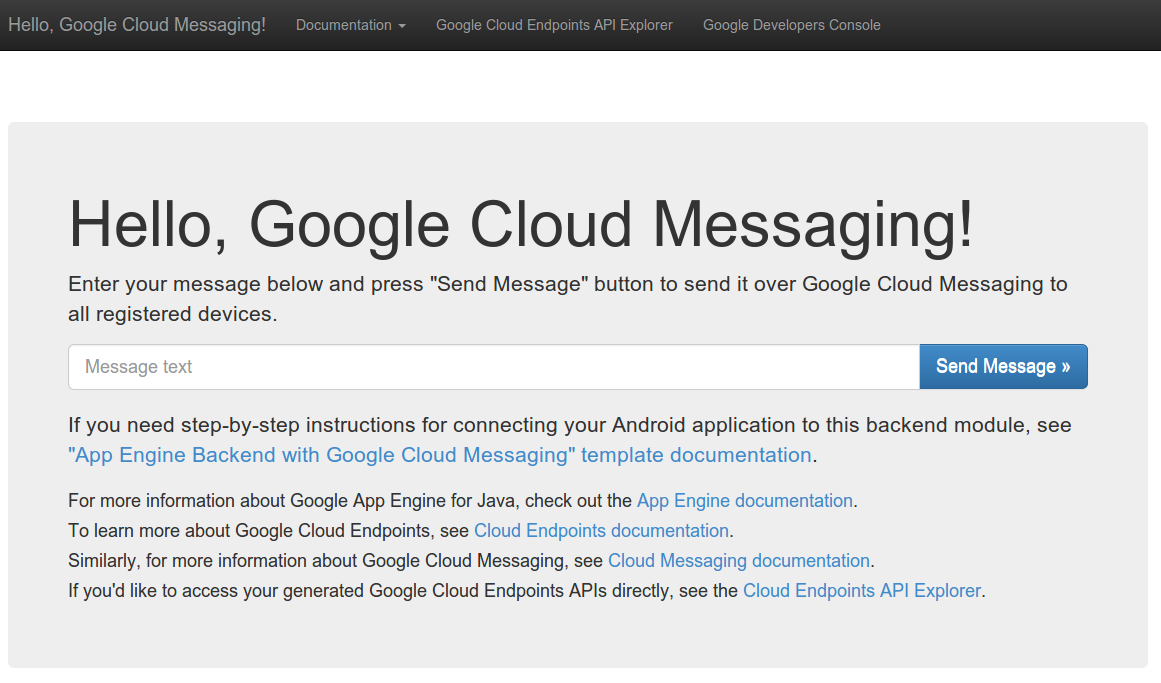Focus the Message text input field
Viewport: 1161px width, 683px height.
tap(494, 367)
